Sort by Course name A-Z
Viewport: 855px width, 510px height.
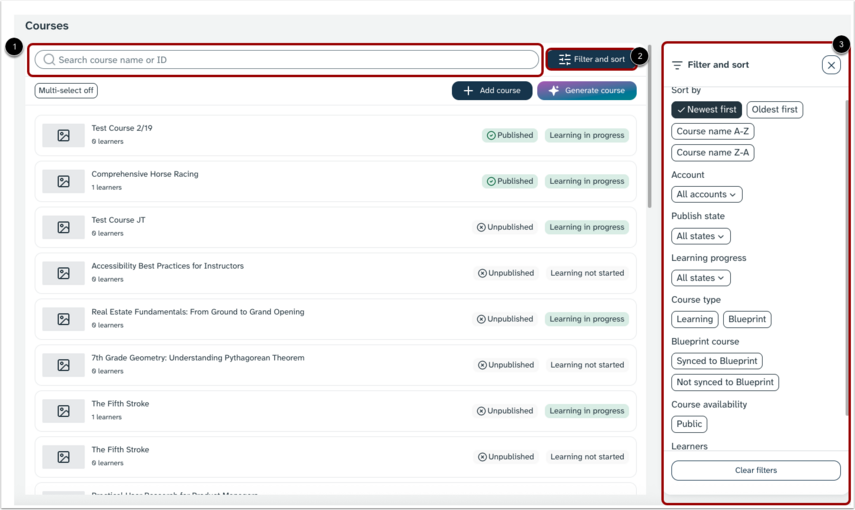coord(713,131)
